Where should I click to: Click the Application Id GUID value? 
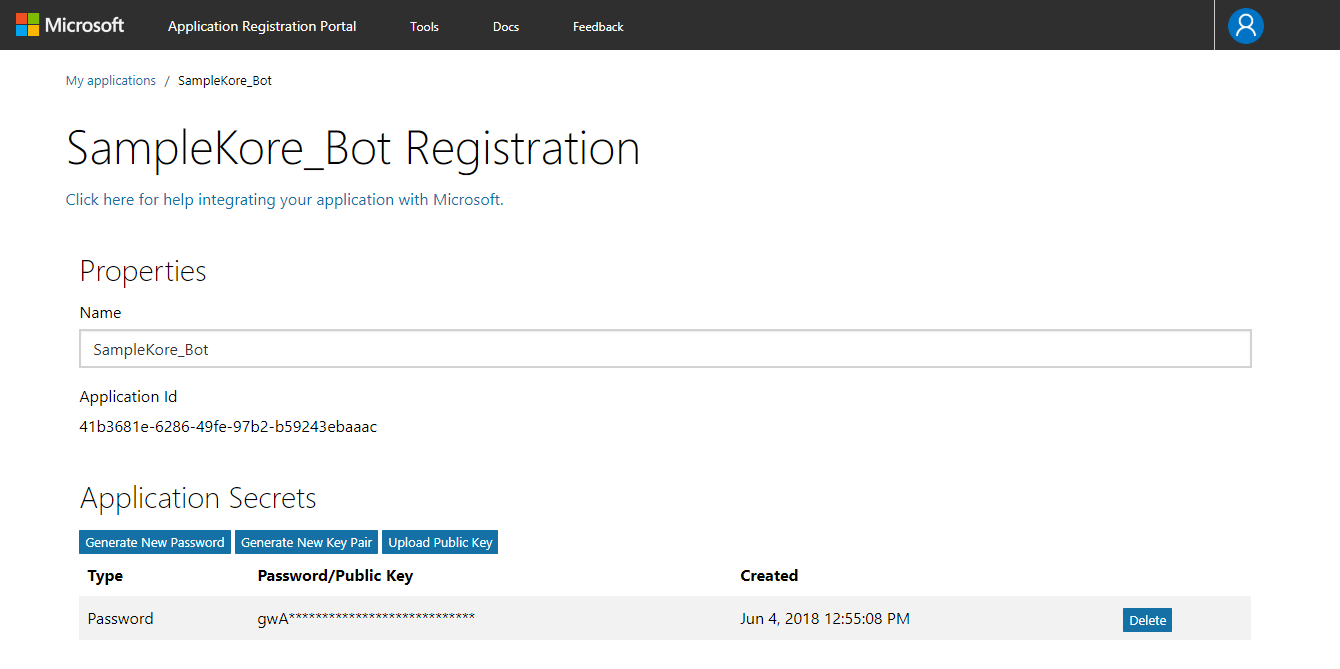[x=228, y=427]
